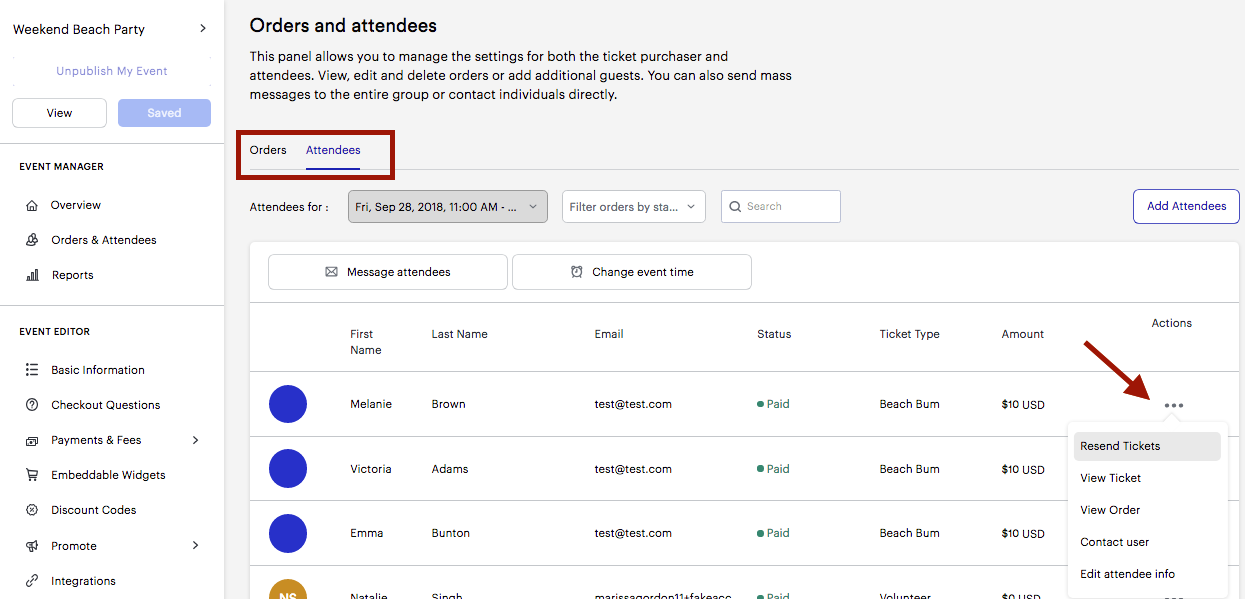Click the Checkout Questions help icon
This screenshot has height=599, width=1245.
pos(32,405)
